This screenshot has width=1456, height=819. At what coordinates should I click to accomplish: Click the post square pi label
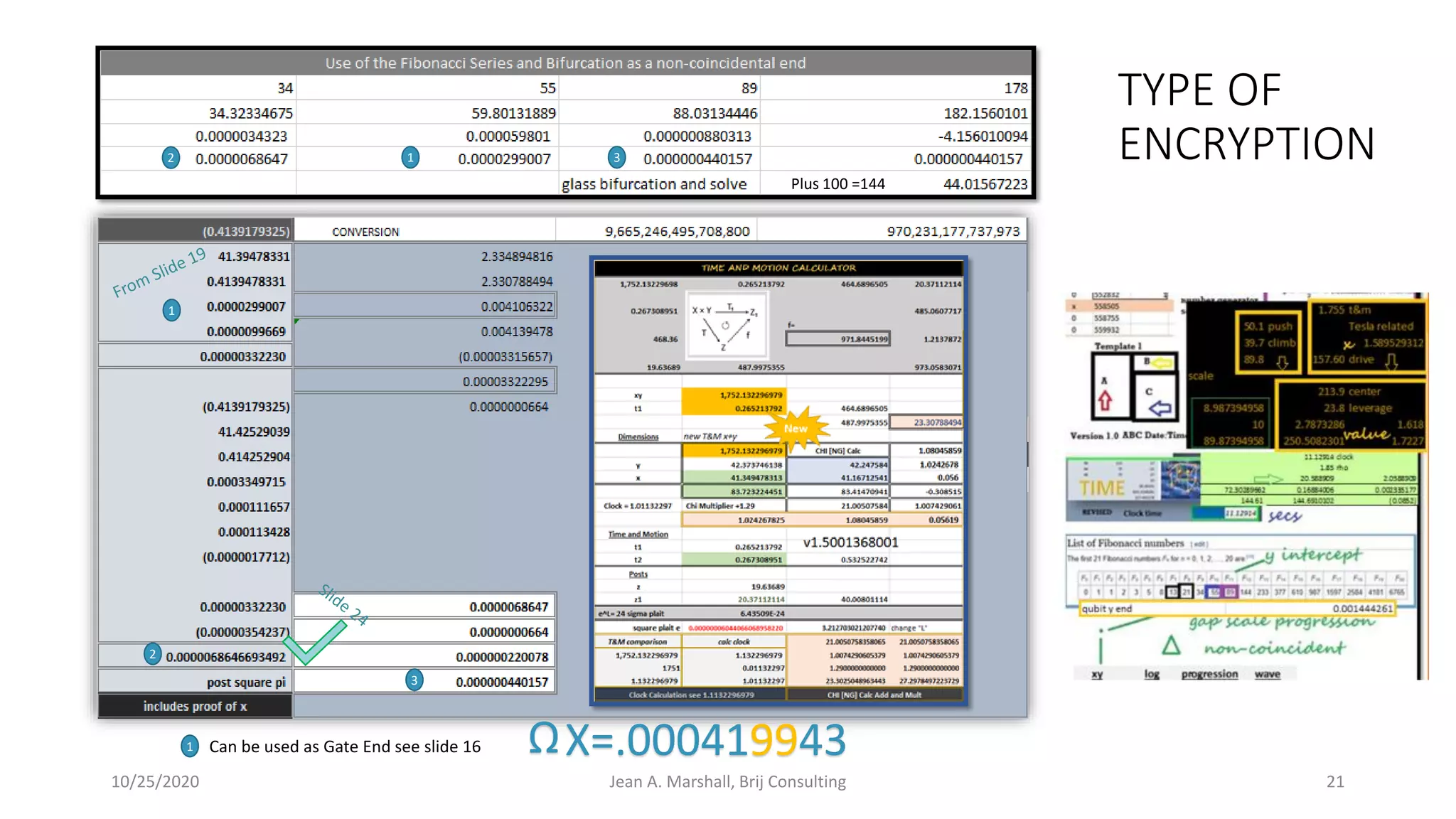click(x=246, y=682)
